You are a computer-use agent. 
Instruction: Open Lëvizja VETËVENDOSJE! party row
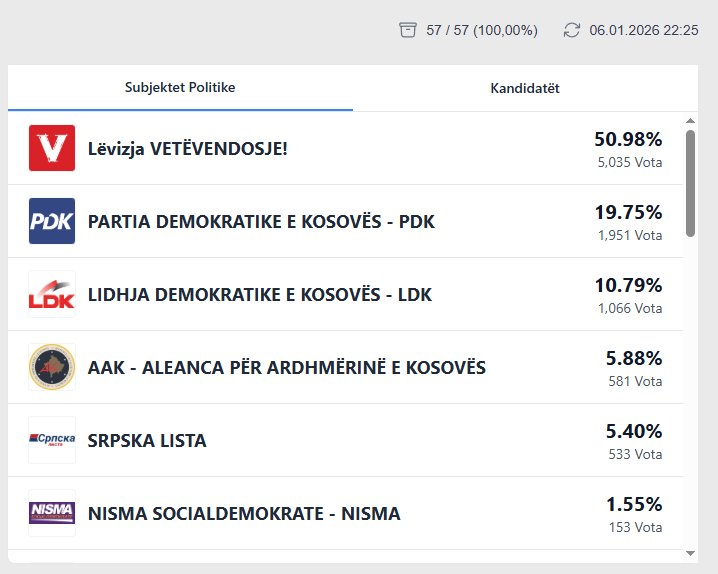click(x=188, y=148)
